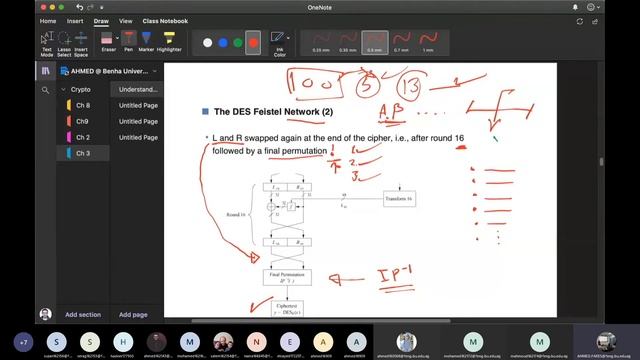Screen dimensions: 640x360
Task: Choose the blue ink color
Action: click(x=223, y=42)
